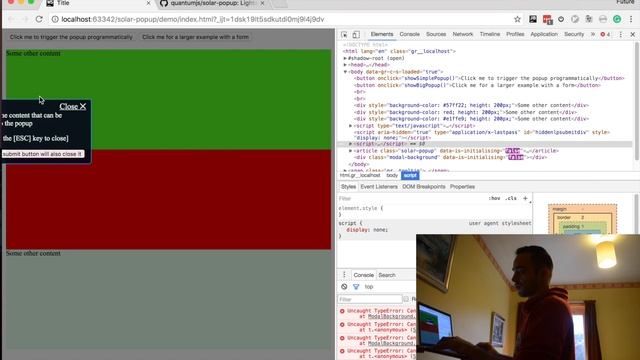
Task: Collapse the body element node
Action: (x=345, y=72)
